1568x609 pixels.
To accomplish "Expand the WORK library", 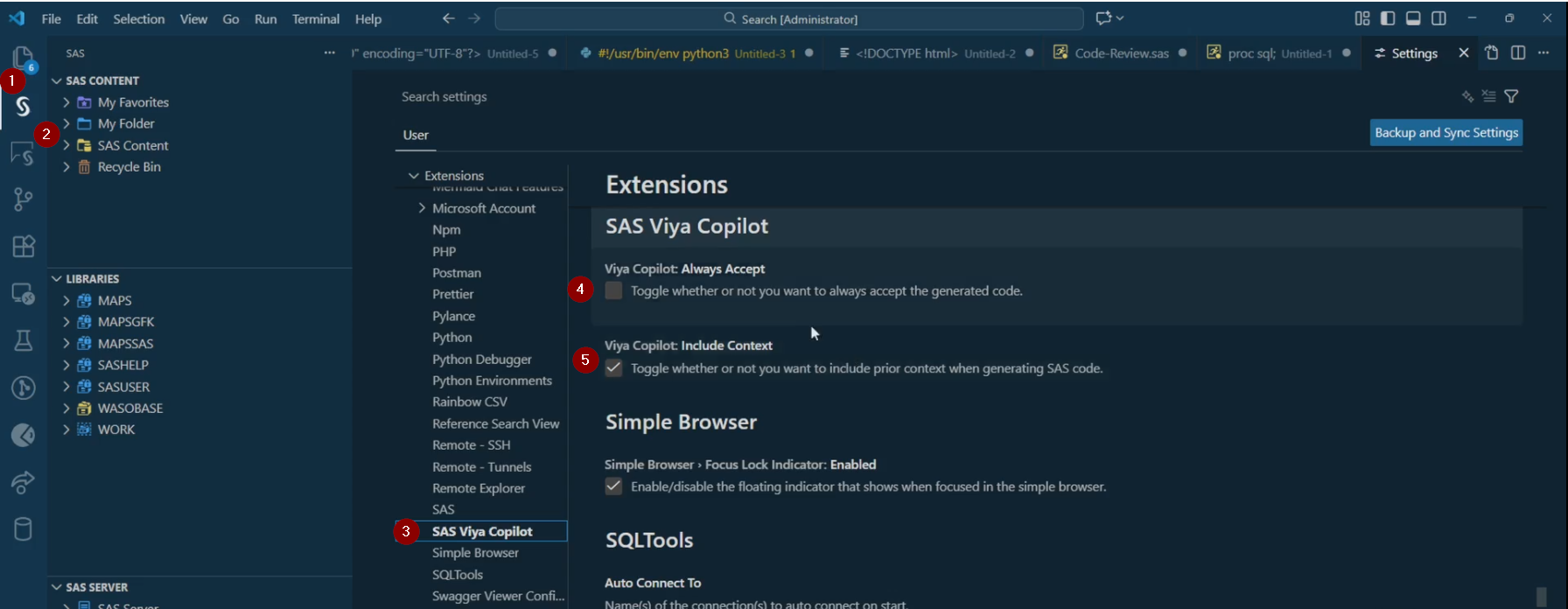I will (x=66, y=430).
